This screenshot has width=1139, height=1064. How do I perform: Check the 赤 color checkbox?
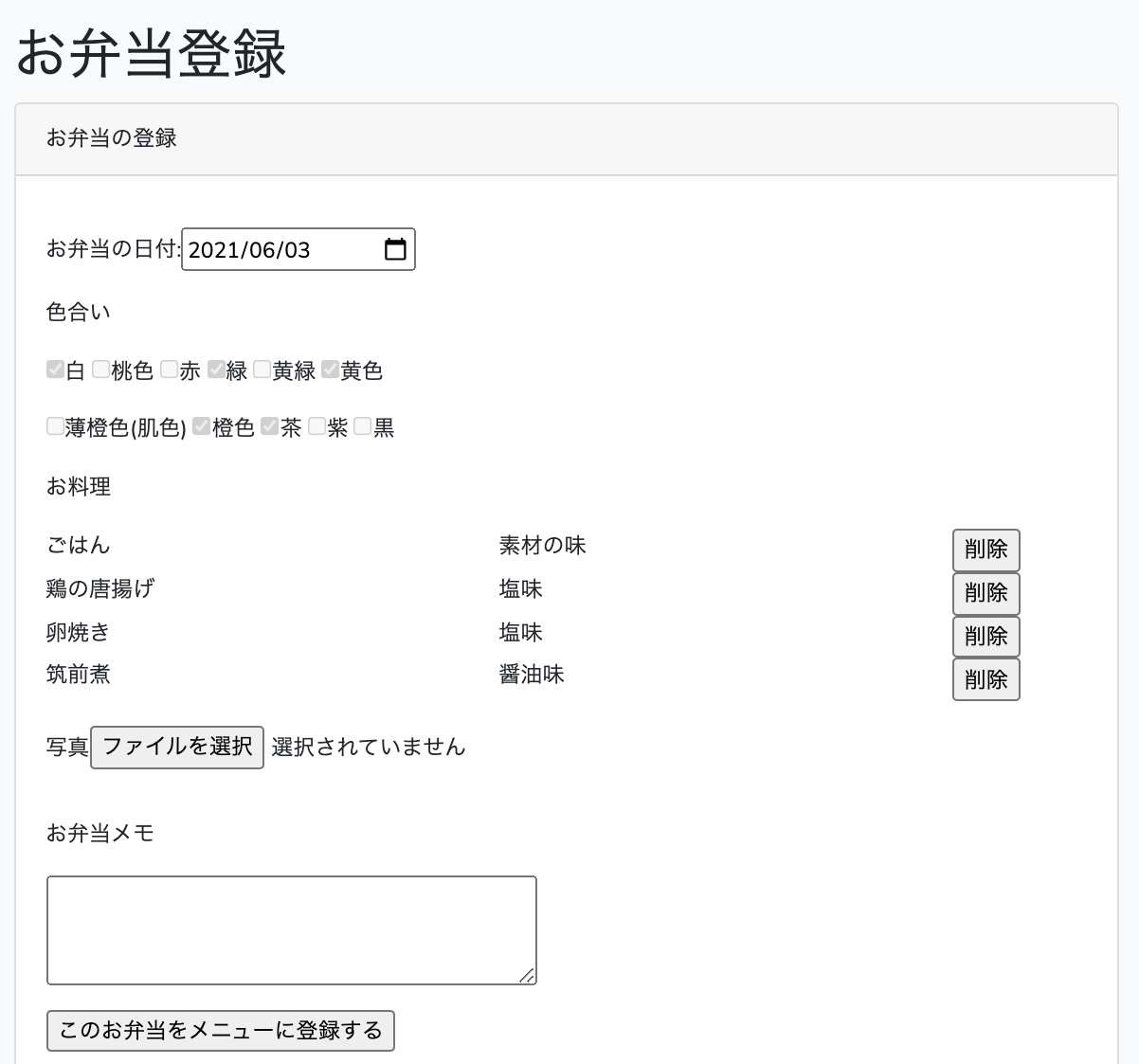pyautogui.click(x=169, y=370)
